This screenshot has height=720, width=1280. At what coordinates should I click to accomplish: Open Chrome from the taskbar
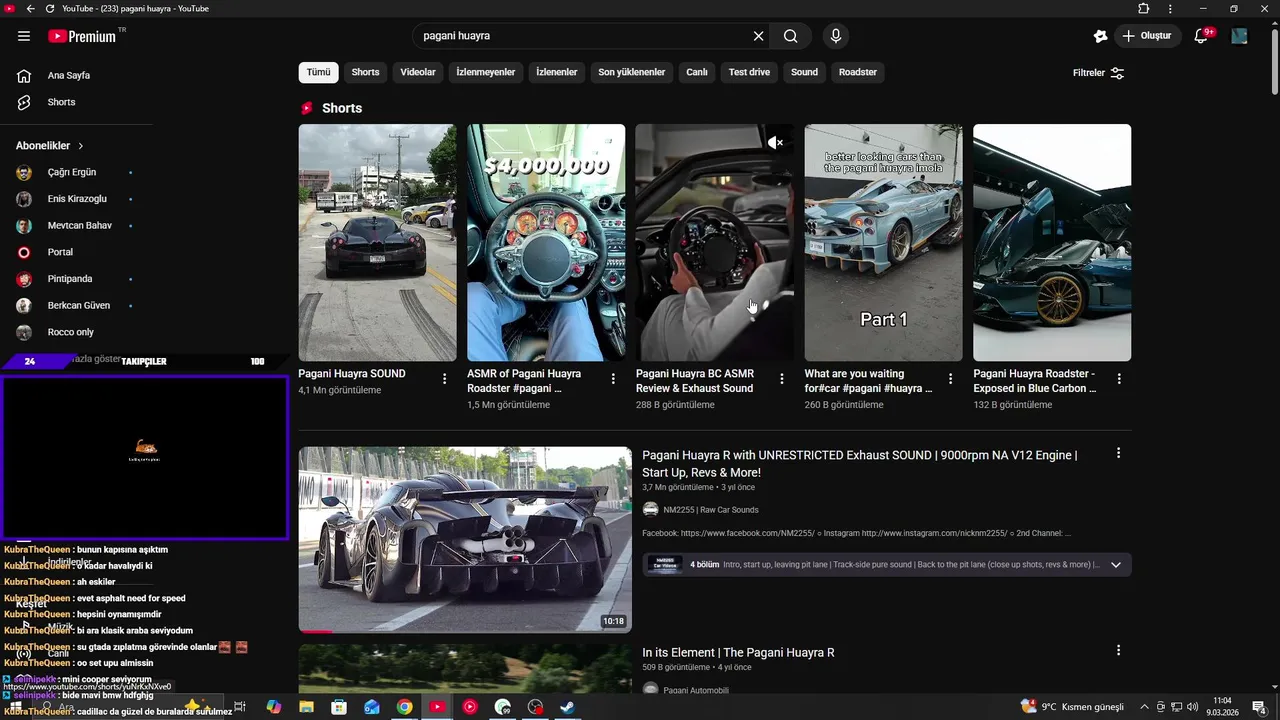pyautogui.click(x=404, y=707)
